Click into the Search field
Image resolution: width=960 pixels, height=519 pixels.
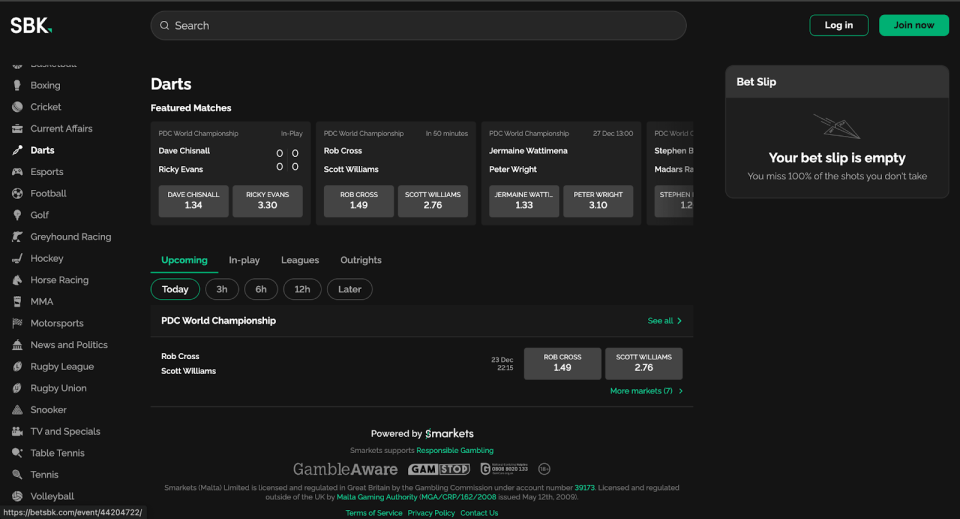click(418, 26)
